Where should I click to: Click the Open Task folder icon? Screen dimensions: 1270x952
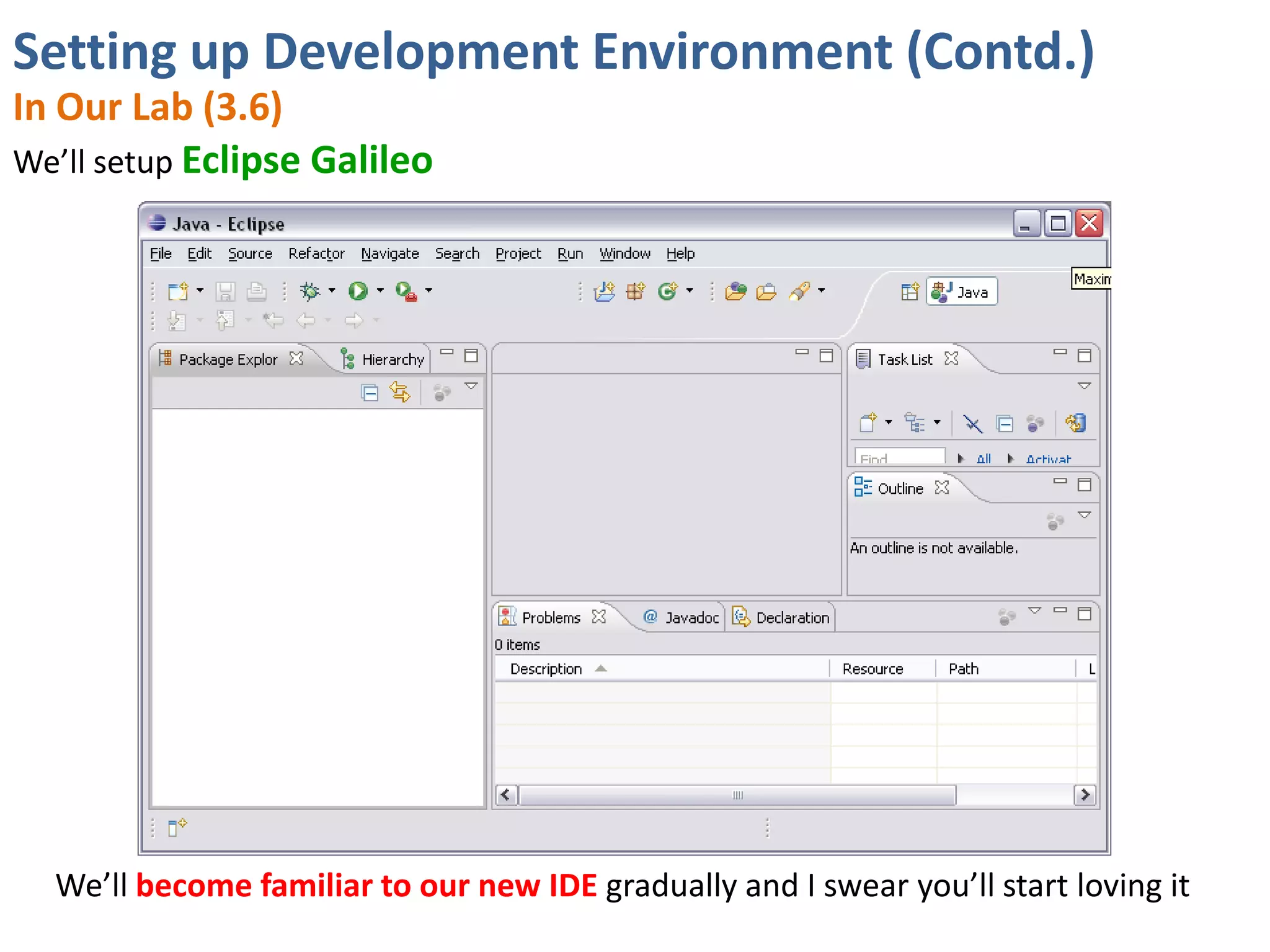766,291
